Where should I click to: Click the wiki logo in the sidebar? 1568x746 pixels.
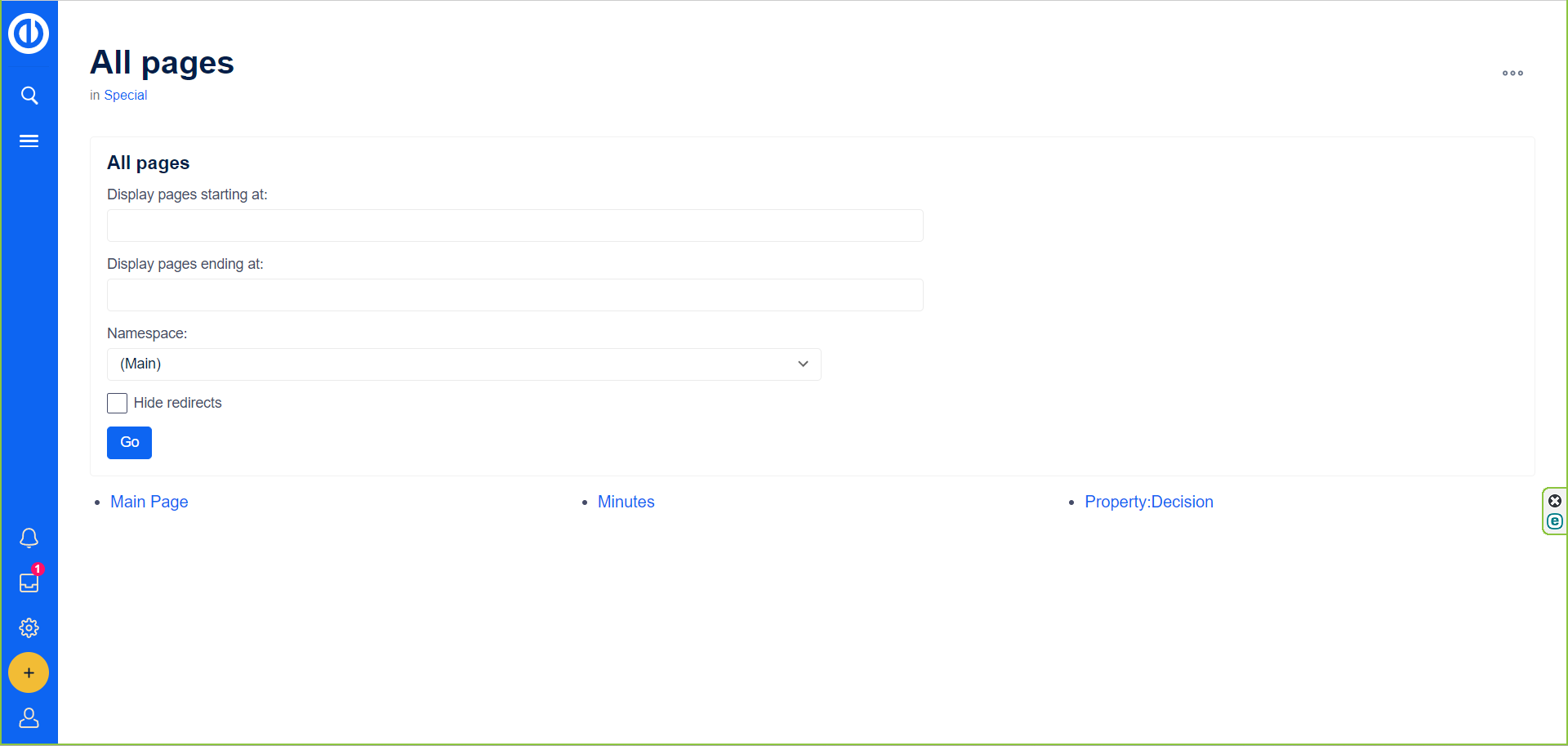(x=29, y=34)
